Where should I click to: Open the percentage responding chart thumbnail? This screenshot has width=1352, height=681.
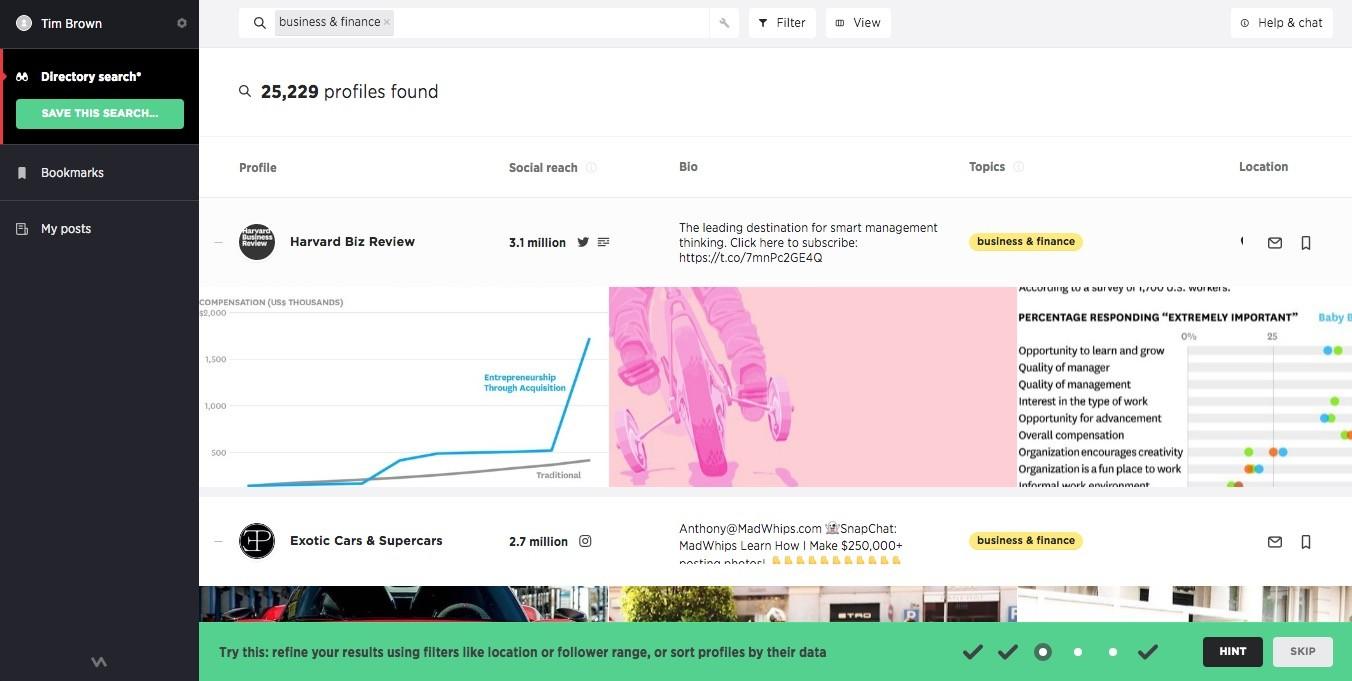(x=1185, y=387)
